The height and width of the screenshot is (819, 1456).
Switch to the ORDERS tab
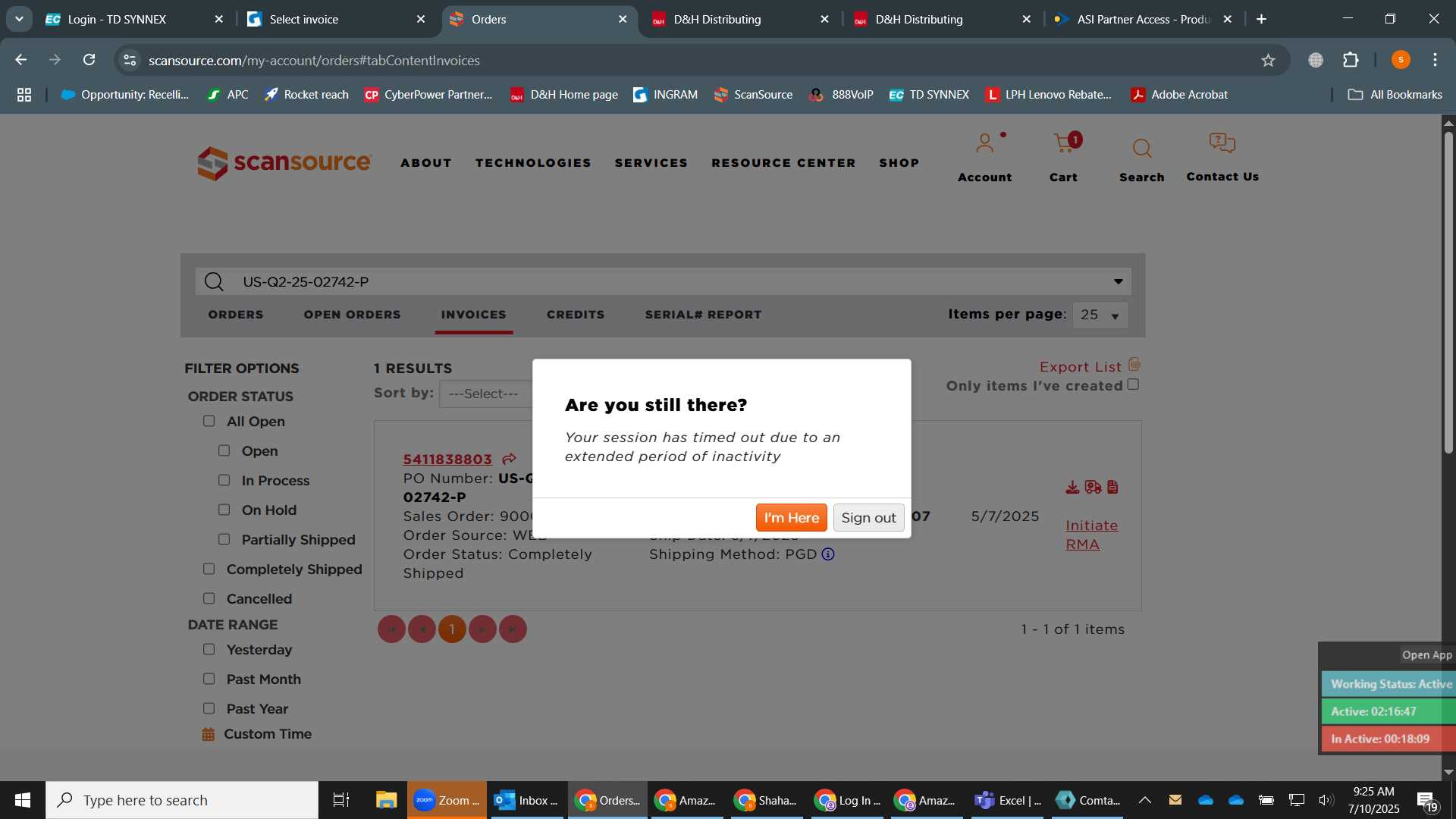(x=236, y=315)
